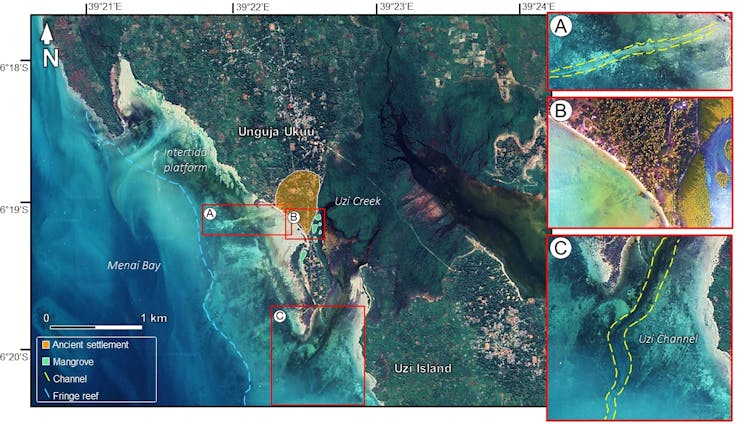Open the inset B beach photo thumbnail

tap(648, 163)
